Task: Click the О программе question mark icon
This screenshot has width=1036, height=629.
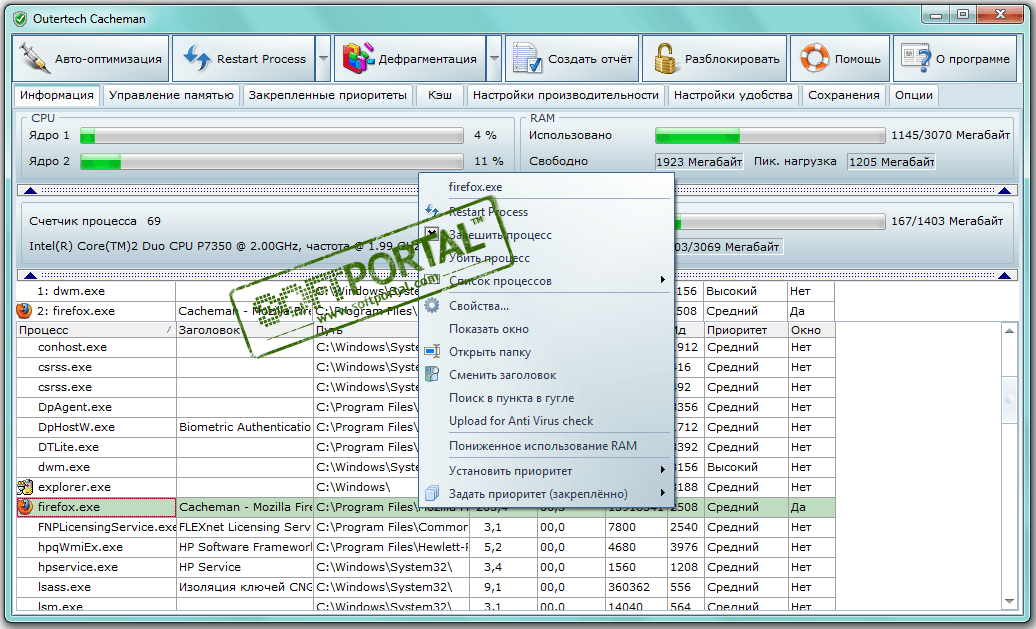Action: (x=916, y=58)
